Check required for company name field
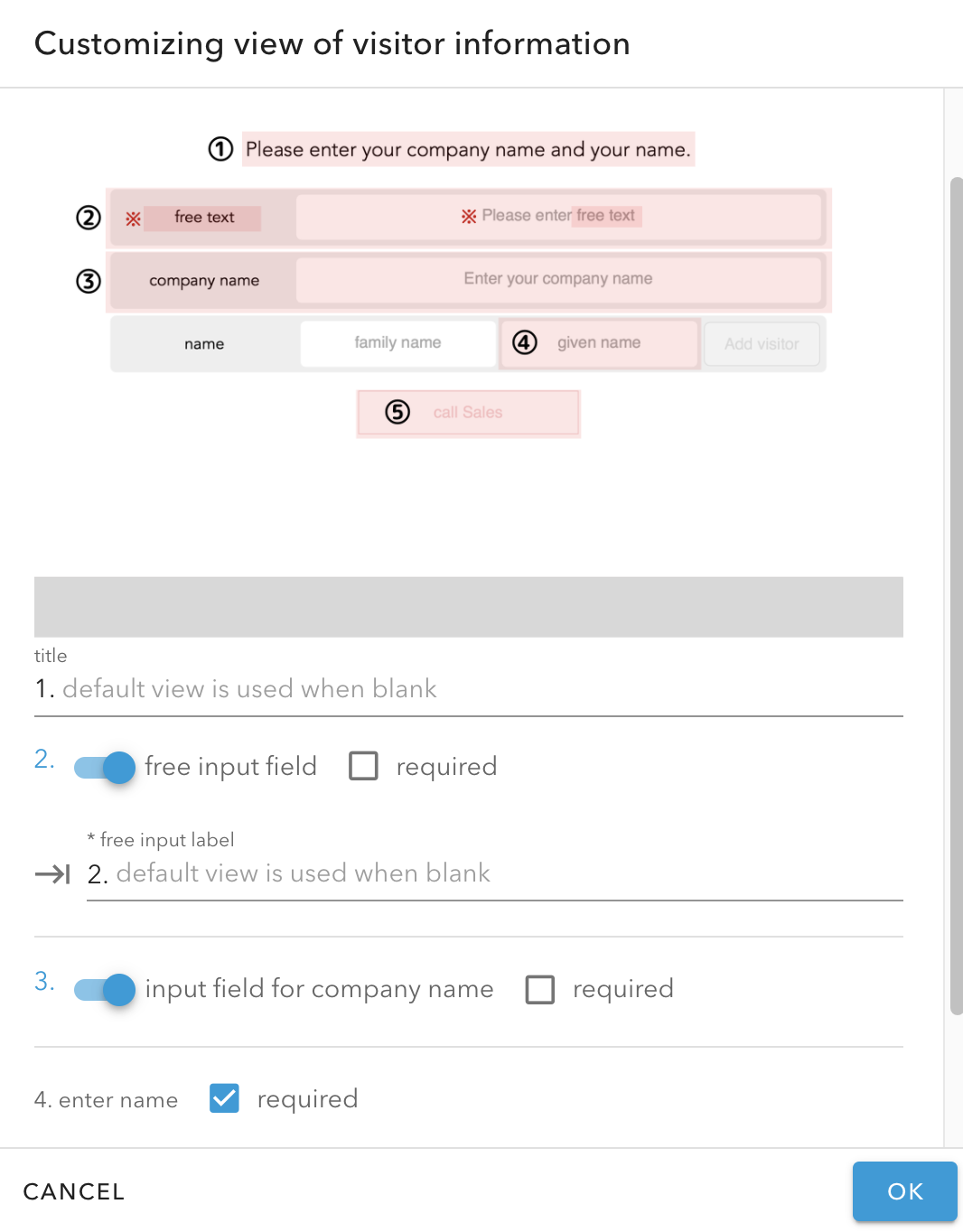This screenshot has width=963, height=1232. point(540,989)
